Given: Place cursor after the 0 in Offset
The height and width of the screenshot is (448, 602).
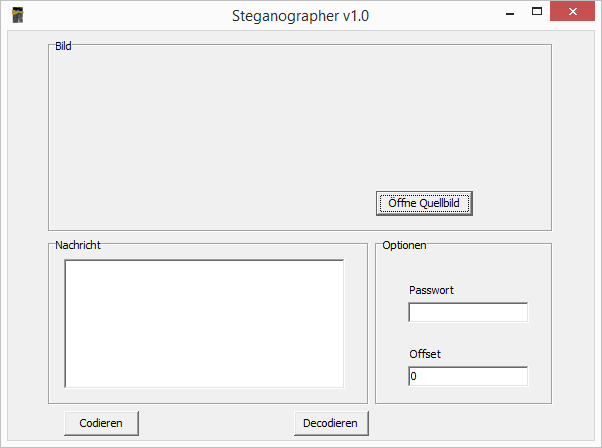Looking at the screenshot, I should pos(417,376).
